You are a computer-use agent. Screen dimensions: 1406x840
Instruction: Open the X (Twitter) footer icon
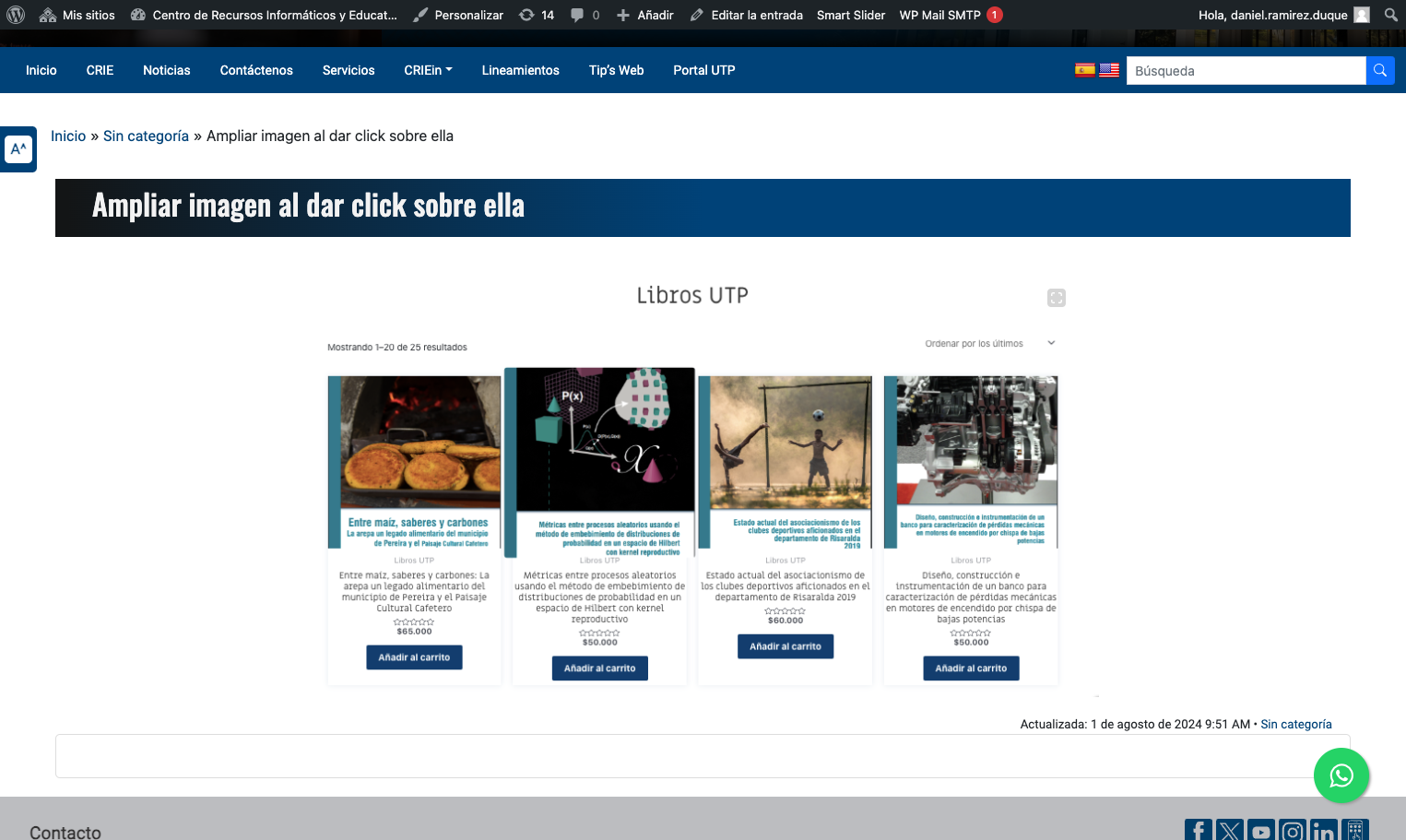click(x=1230, y=830)
